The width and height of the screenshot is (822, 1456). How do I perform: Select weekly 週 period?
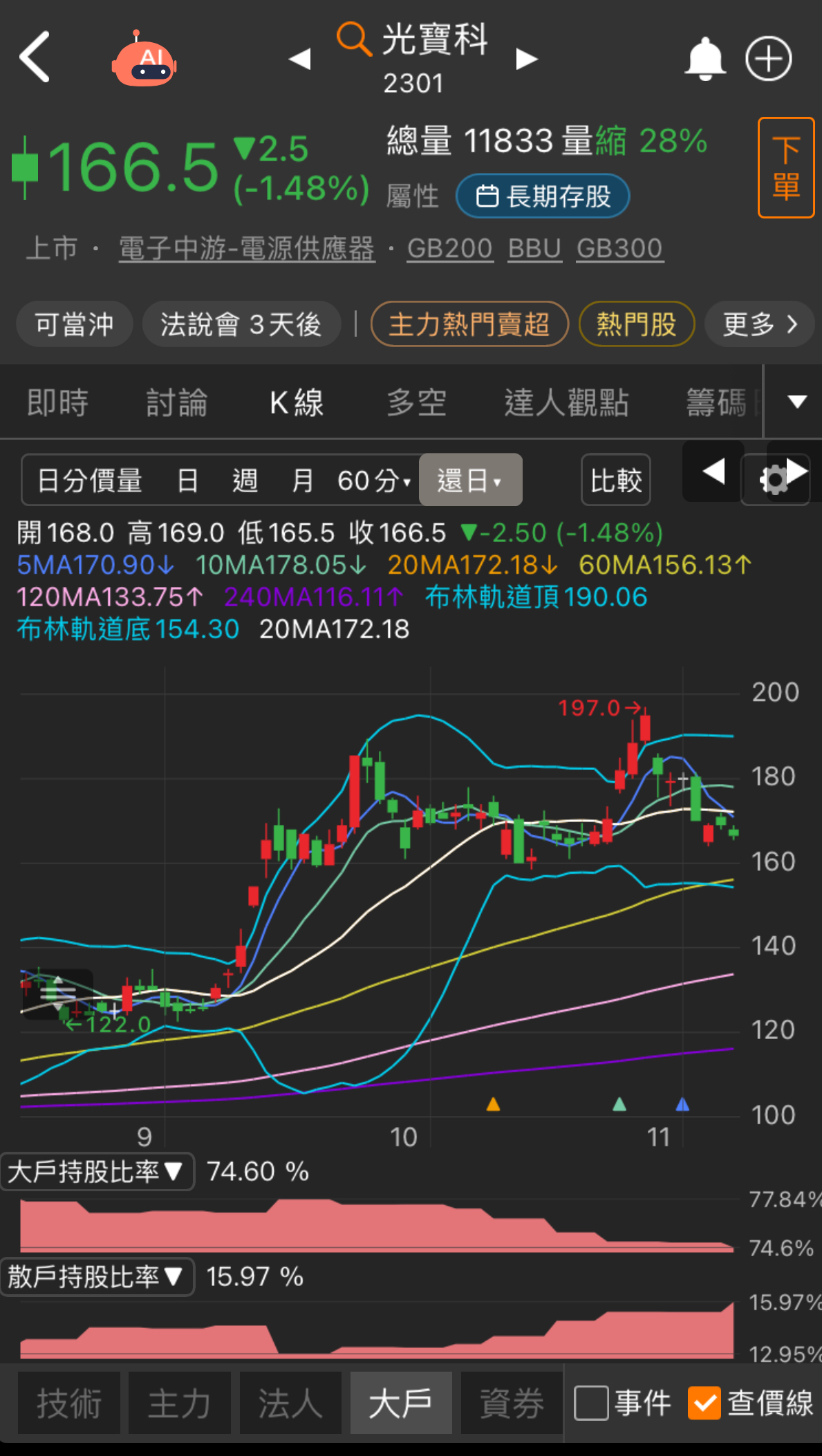pos(245,480)
